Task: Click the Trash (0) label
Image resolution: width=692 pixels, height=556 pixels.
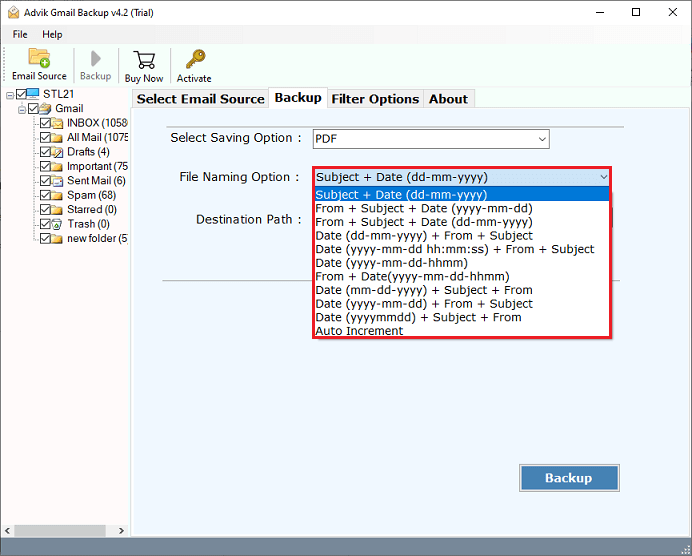Action: 88,224
